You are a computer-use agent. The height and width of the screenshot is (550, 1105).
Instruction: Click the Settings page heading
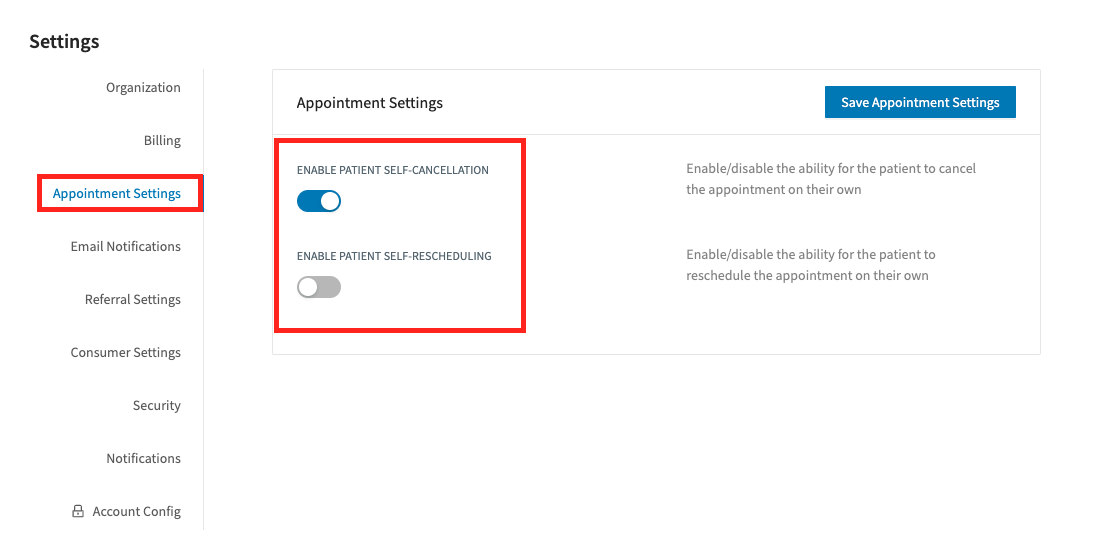64,42
